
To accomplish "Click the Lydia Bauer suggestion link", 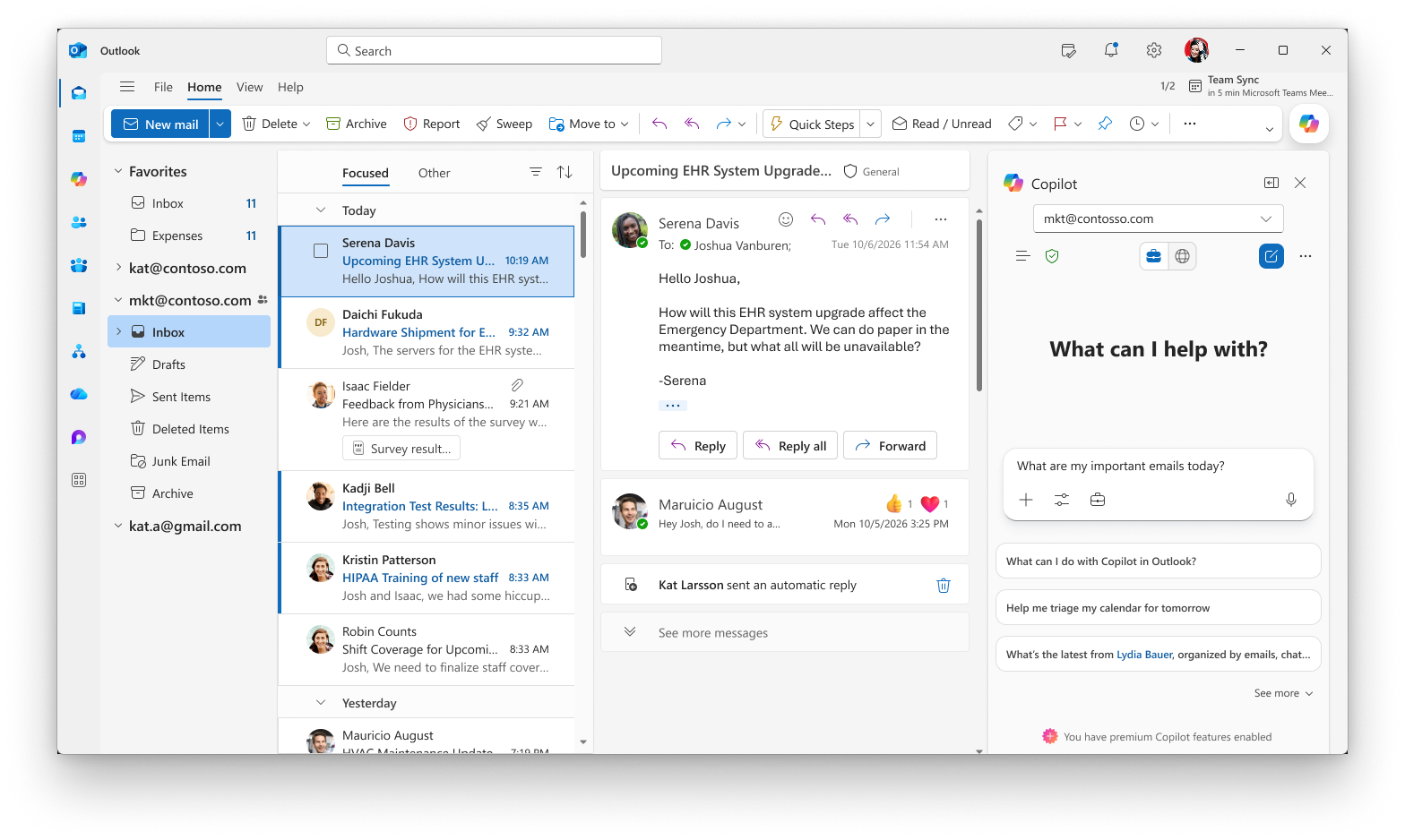I will [1144, 655].
